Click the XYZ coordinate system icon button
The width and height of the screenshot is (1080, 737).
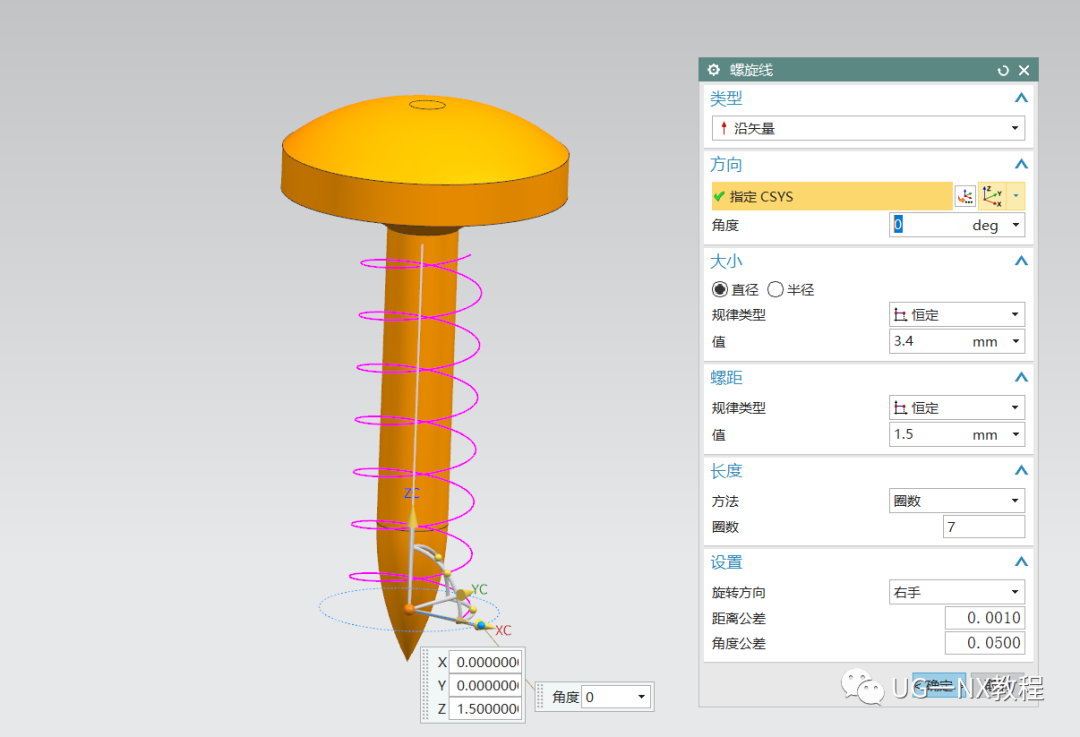pyautogui.click(x=991, y=196)
